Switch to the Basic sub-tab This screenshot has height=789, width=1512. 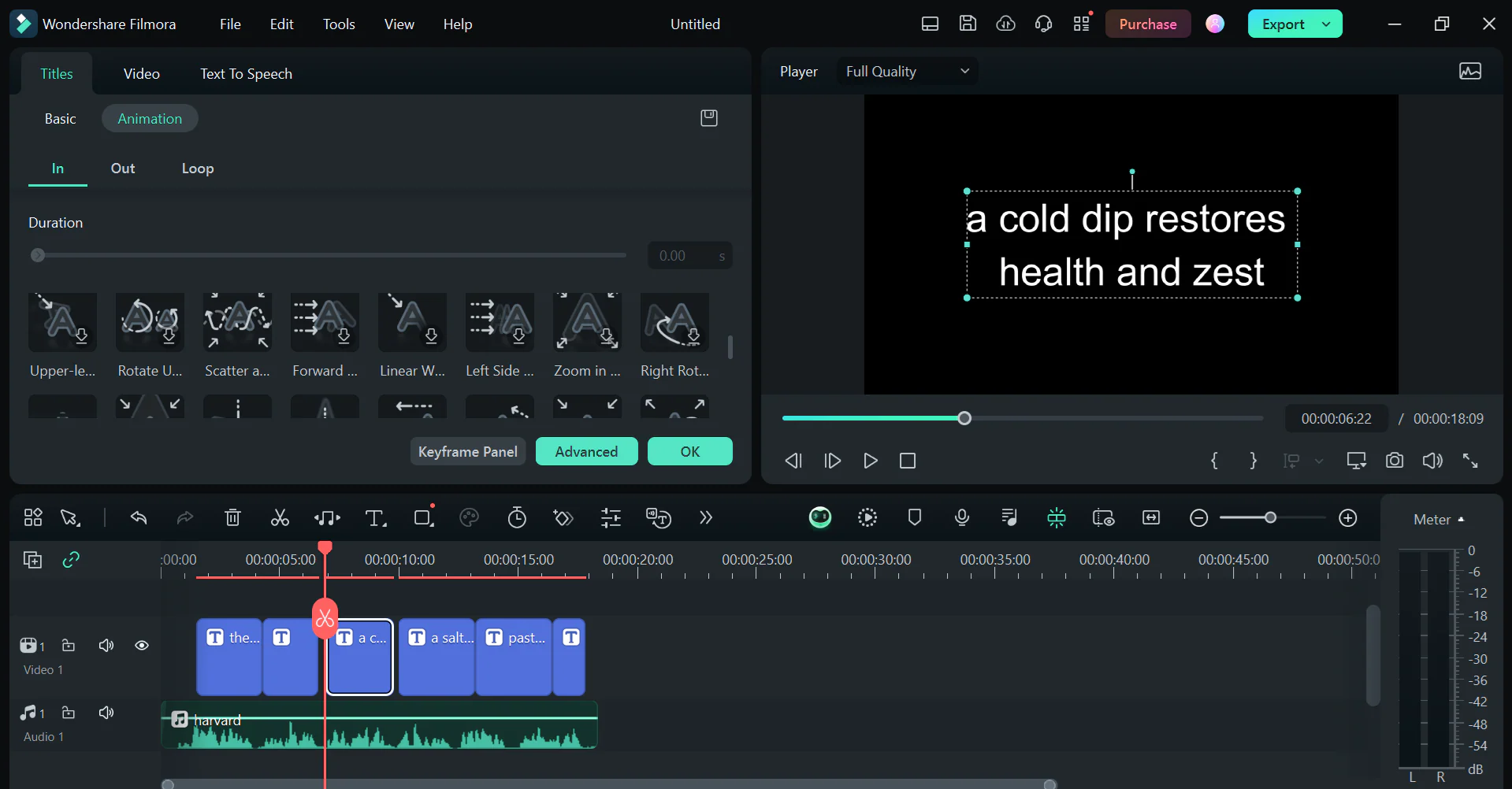[60, 119]
